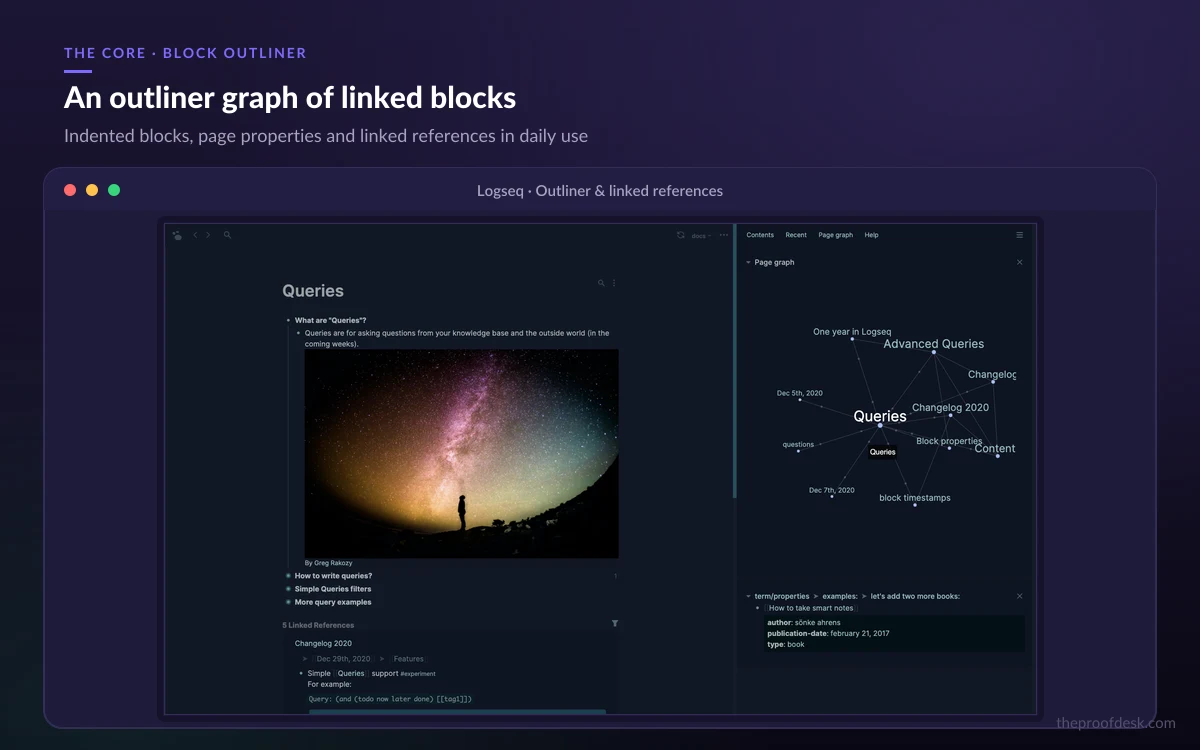The image size is (1200, 750).
Task: Go forward with the right arrow
Action: (208, 235)
